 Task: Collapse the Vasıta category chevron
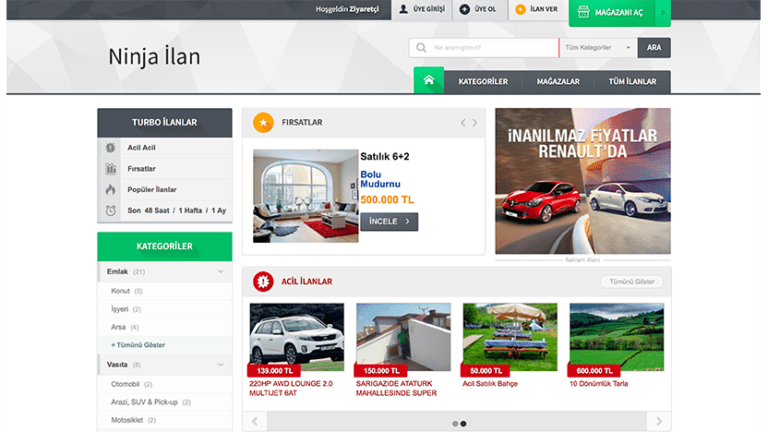(220, 365)
